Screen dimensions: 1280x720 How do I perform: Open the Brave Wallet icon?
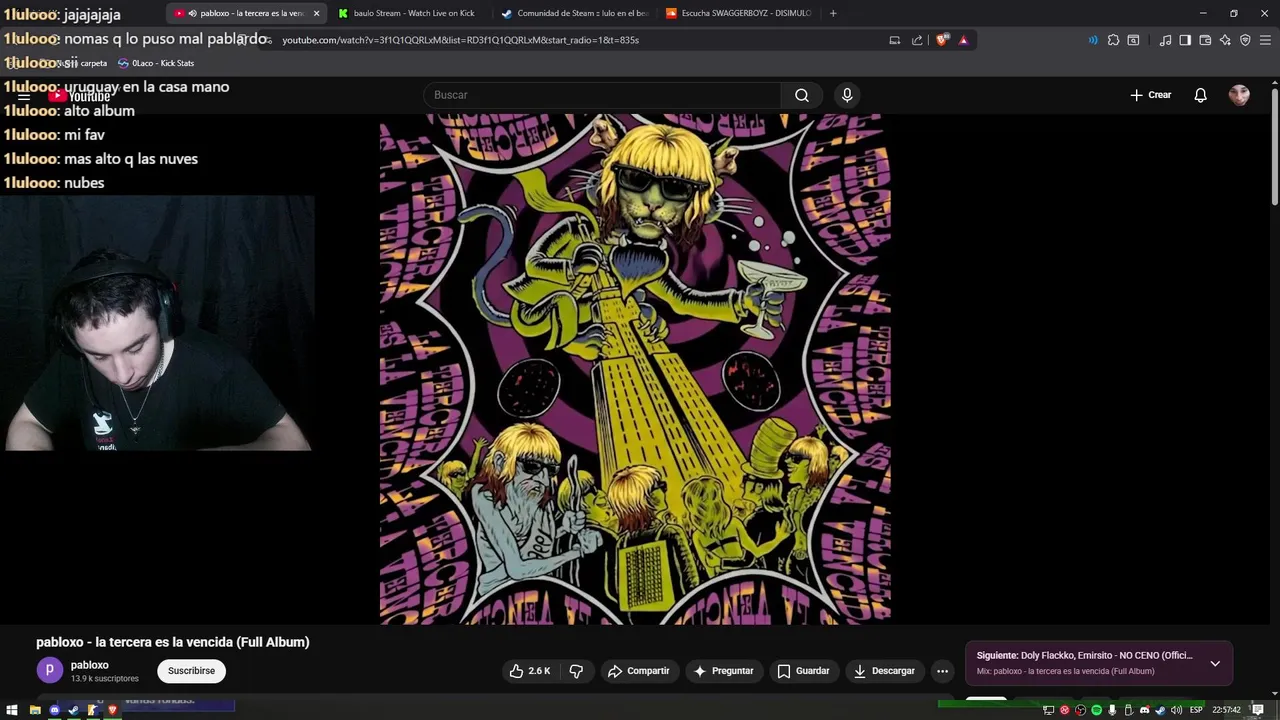point(1205,40)
